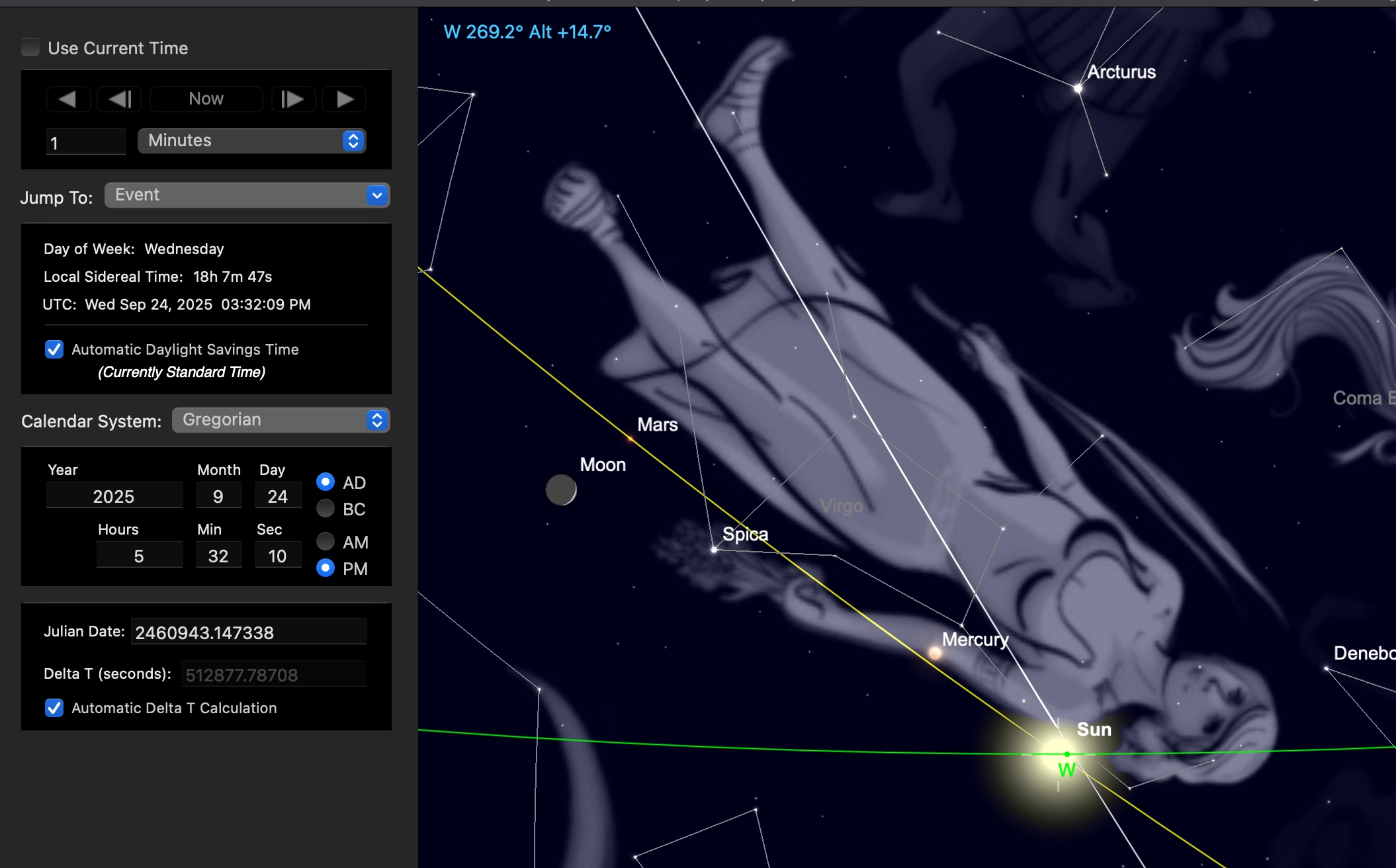The width and height of the screenshot is (1396, 868).
Task: Step time backward one increment
Action: (120, 99)
